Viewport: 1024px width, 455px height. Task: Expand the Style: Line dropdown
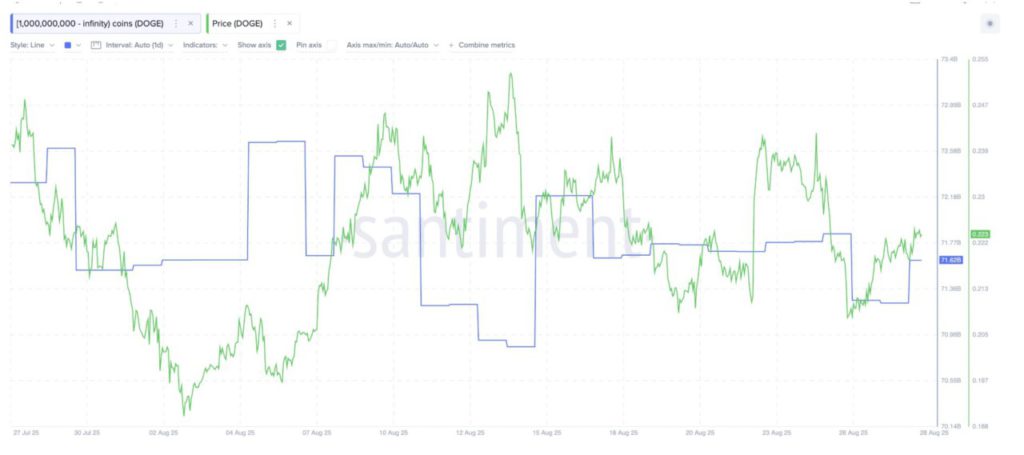pos(33,45)
